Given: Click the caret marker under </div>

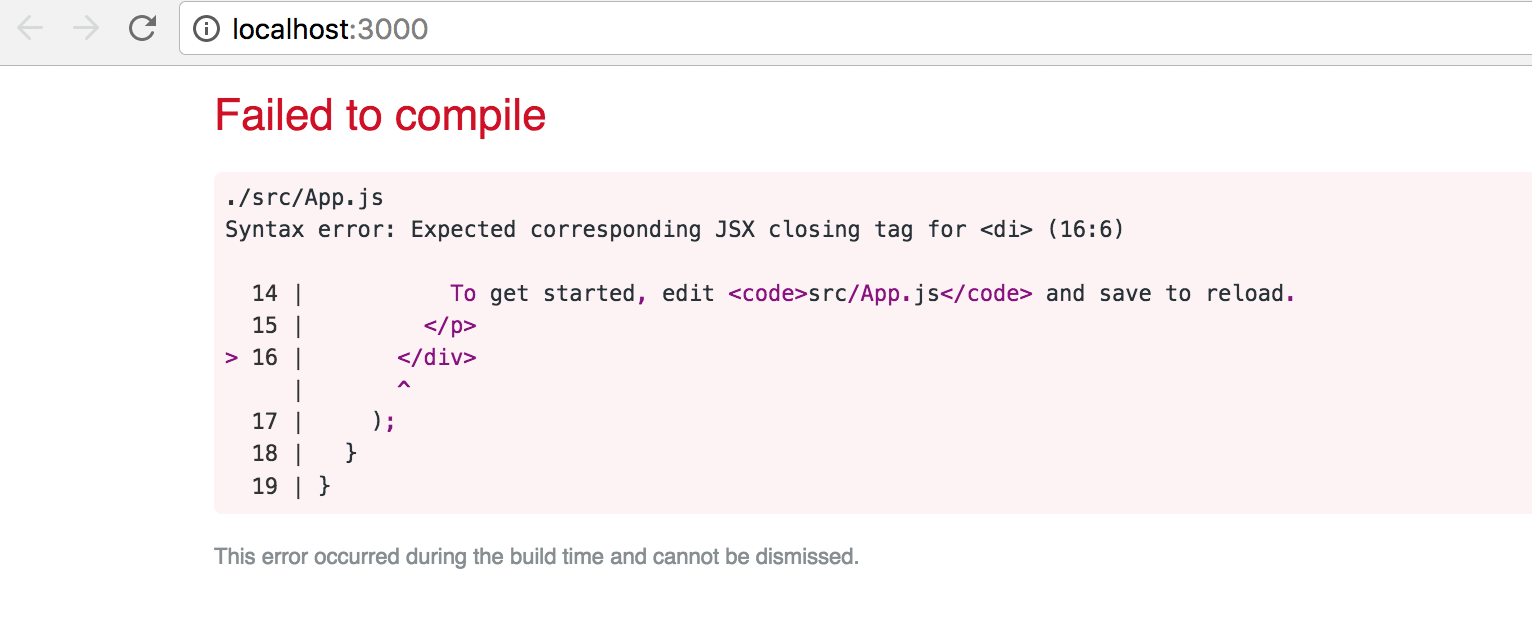Looking at the screenshot, I should pos(404,387).
